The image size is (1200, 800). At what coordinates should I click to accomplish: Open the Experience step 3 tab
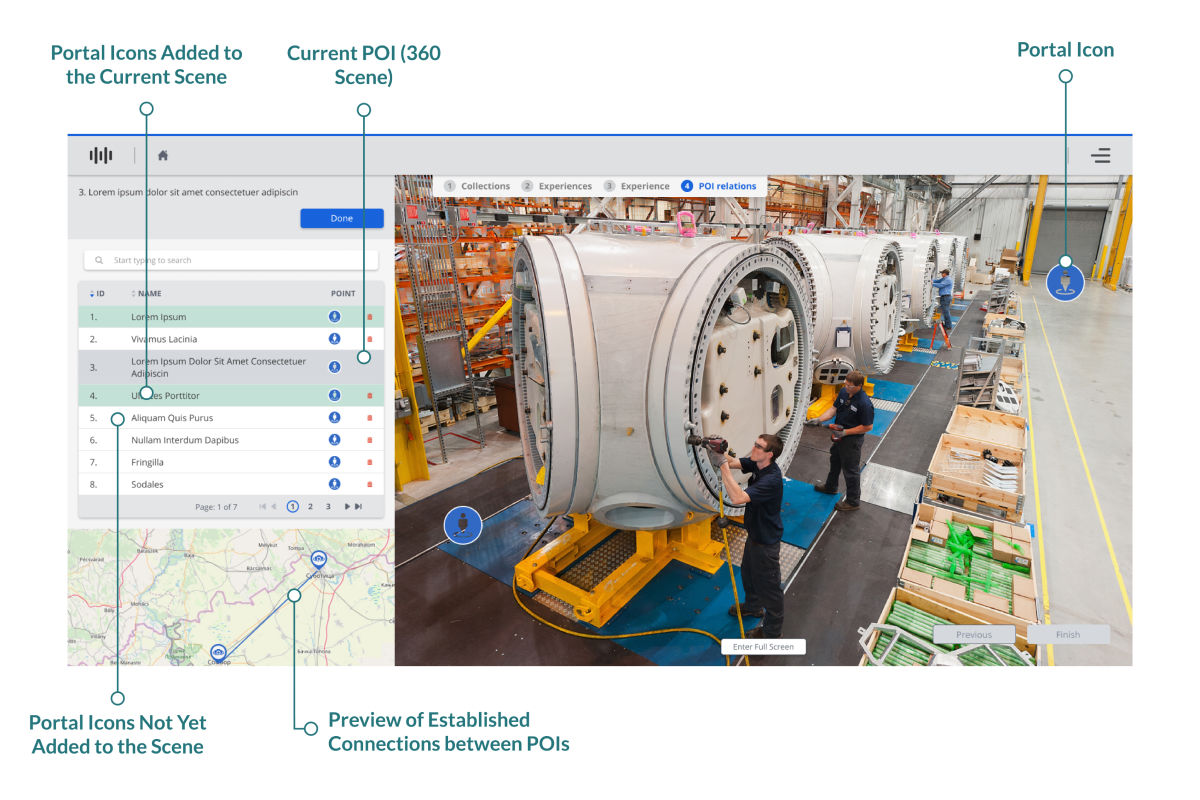click(x=637, y=186)
